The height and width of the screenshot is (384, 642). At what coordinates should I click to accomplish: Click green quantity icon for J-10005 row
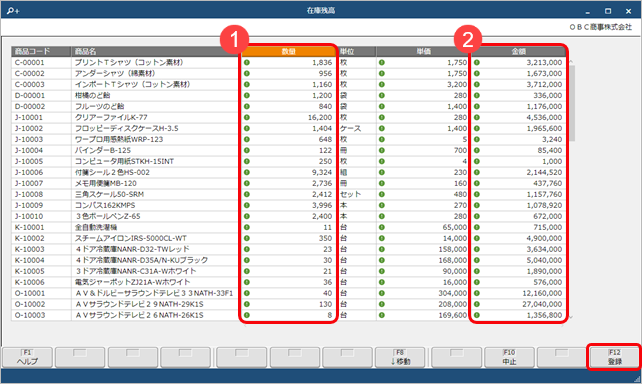pyautogui.click(x=246, y=161)
